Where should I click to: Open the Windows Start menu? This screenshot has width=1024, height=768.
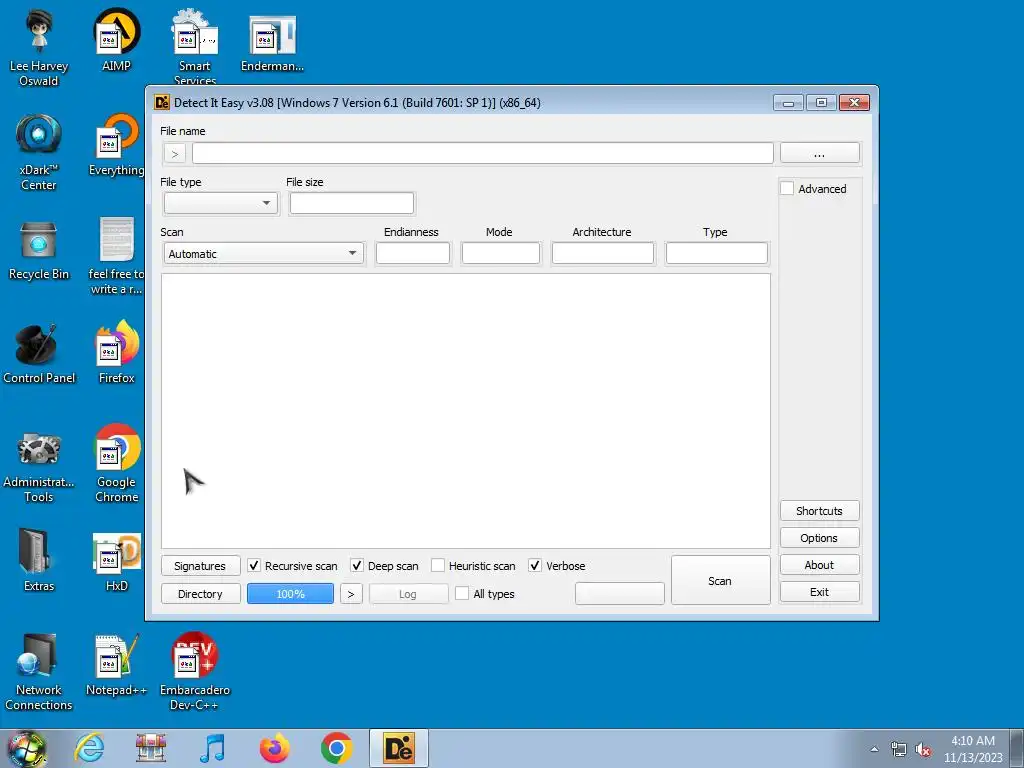26,748
